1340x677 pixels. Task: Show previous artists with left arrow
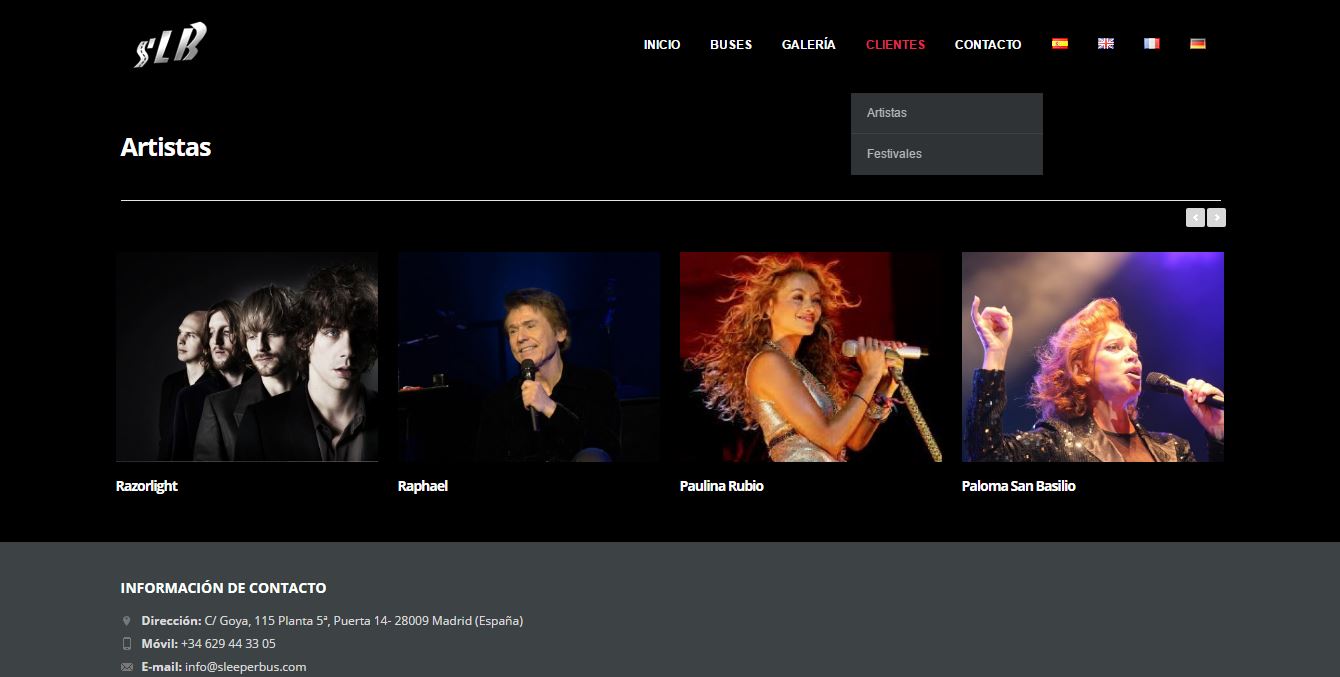[x=1195, y=217]
